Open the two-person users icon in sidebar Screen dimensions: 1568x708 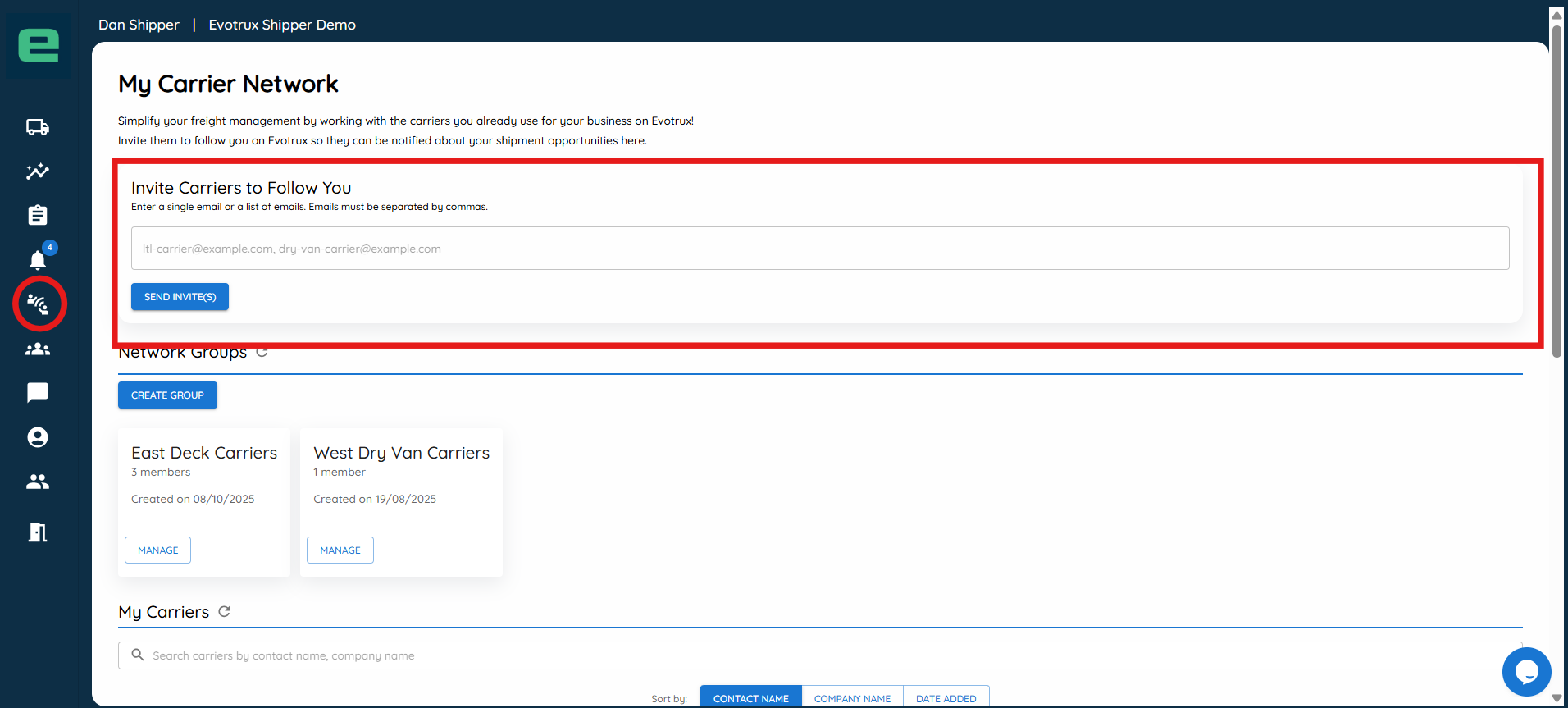pyautogui.click(x=38, y=482)
